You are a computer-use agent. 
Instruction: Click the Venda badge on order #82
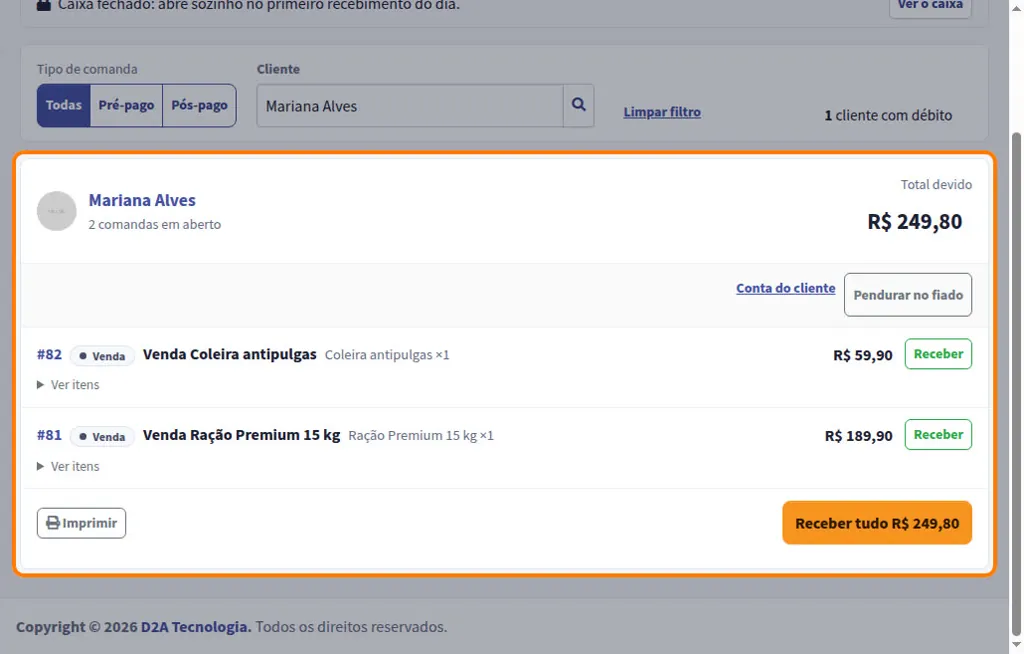pos(102,356)
